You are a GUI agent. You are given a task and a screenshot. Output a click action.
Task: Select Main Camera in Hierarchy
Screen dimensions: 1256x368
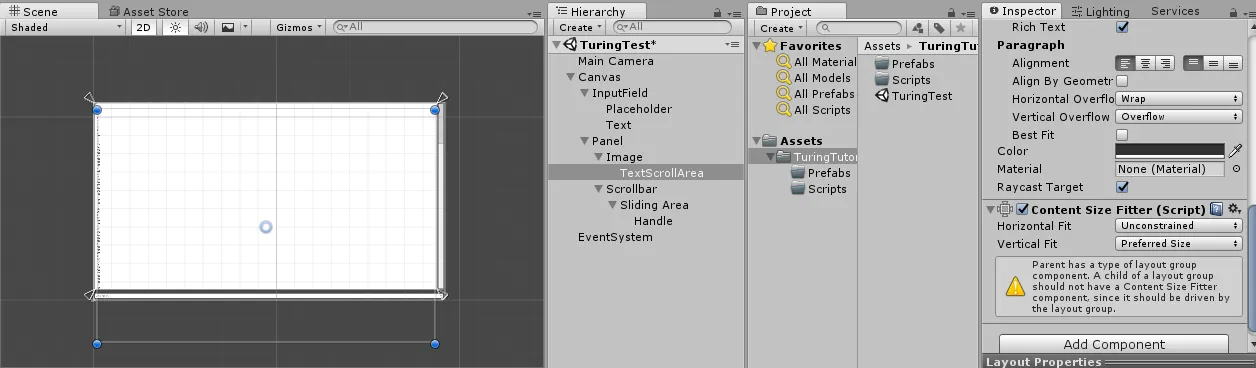pyautogui.click(x=615, y=61)
